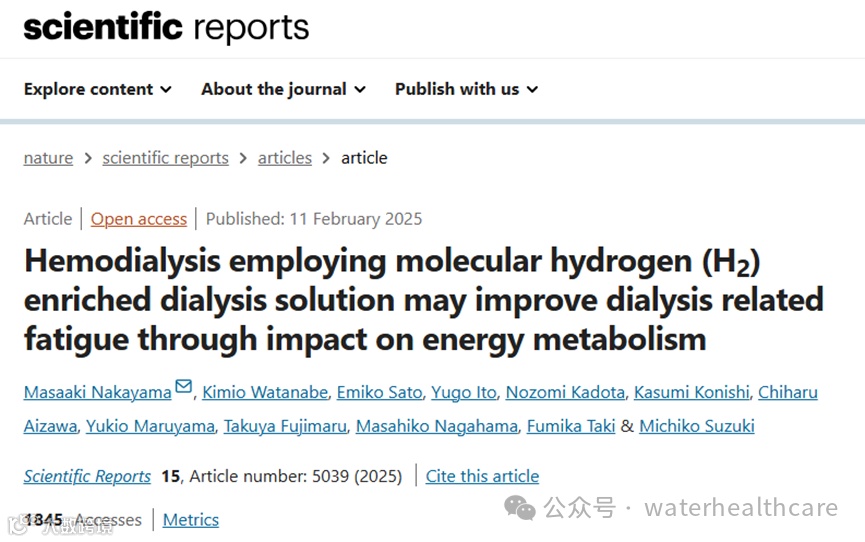Image resolution: width=865 pixels, height=542 pixels.
Task: Click Cite this article
Action: pos(482,476)
